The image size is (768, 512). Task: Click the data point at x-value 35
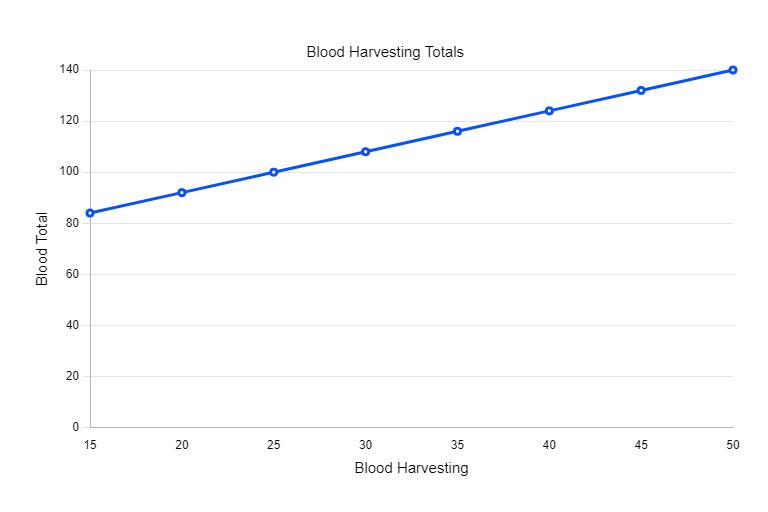pos(457,131)
